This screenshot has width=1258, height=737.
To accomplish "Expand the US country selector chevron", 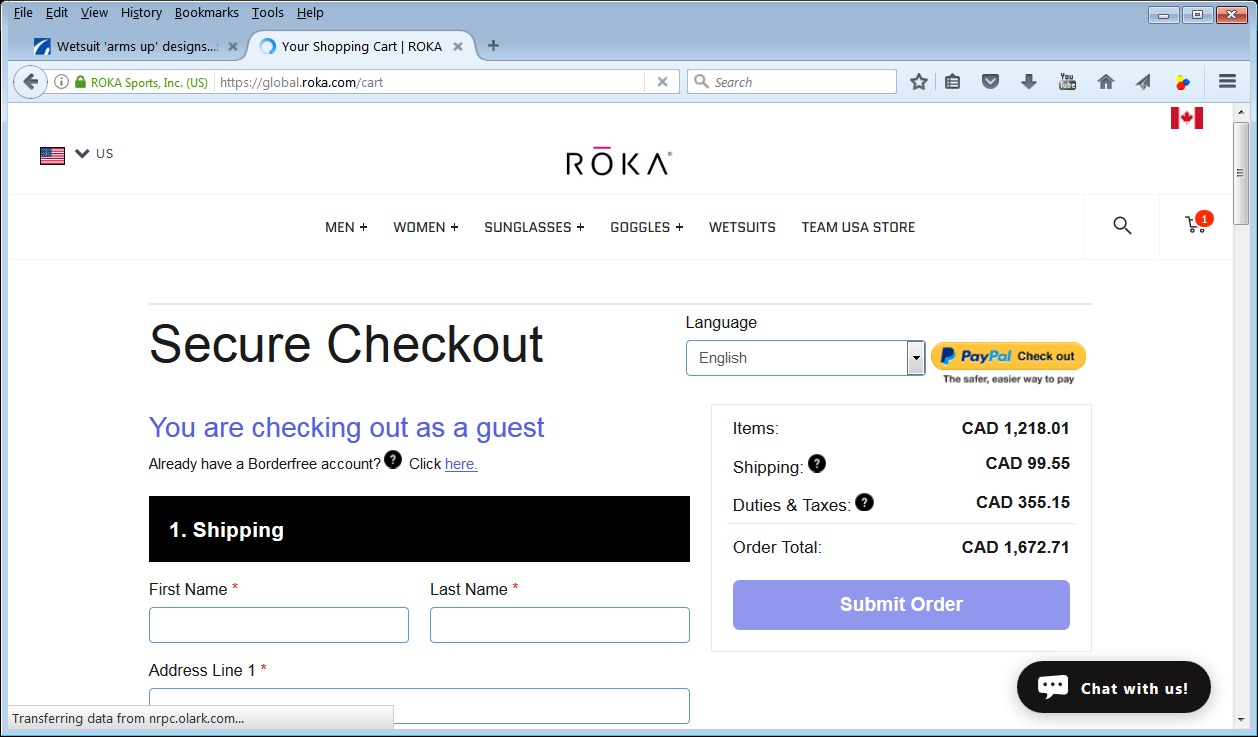I will [x=82, y=153].
